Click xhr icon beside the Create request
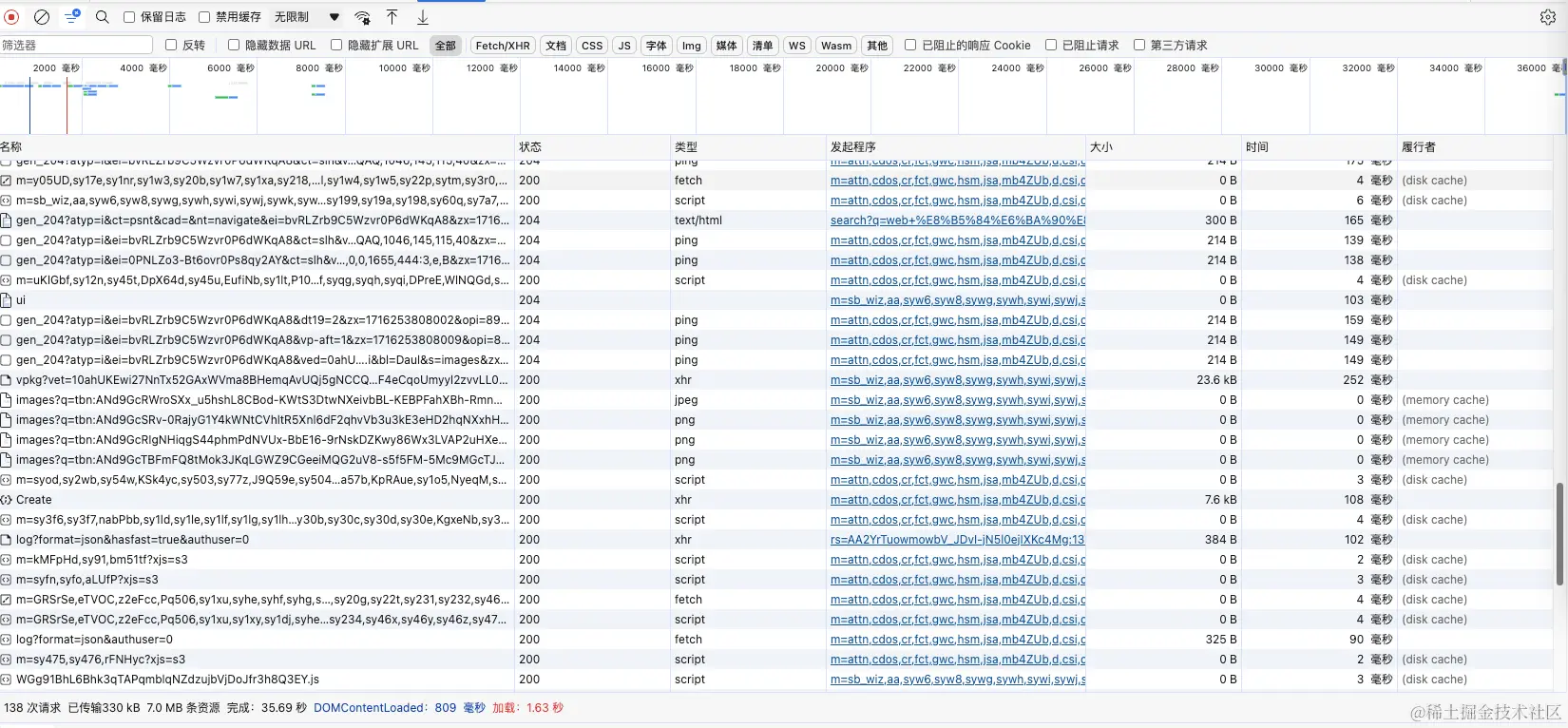The height and width of the screenshot is (728, 1568). click(7, 500)
